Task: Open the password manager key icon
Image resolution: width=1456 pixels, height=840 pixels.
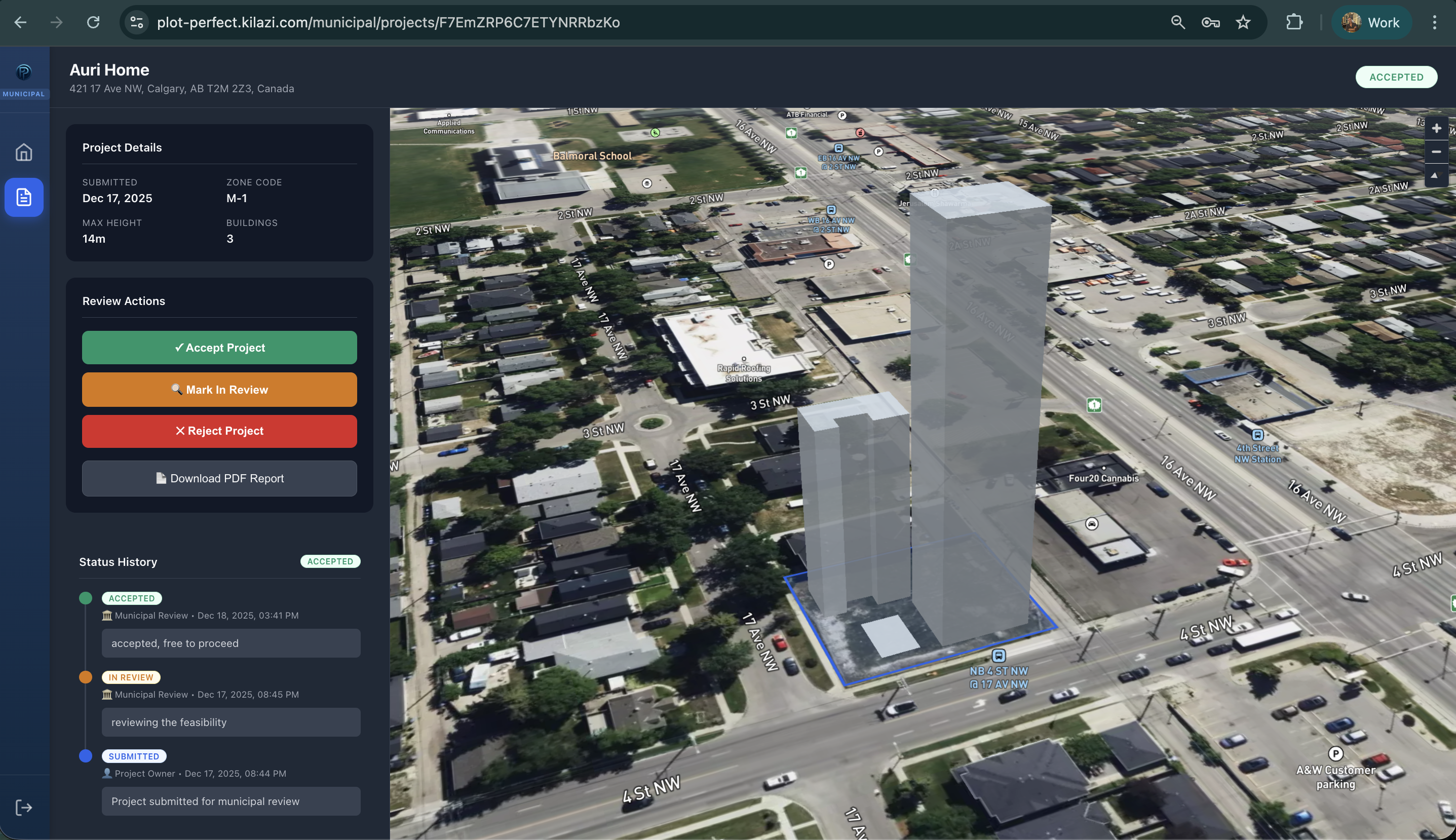Action: (x=1210, y=22)
